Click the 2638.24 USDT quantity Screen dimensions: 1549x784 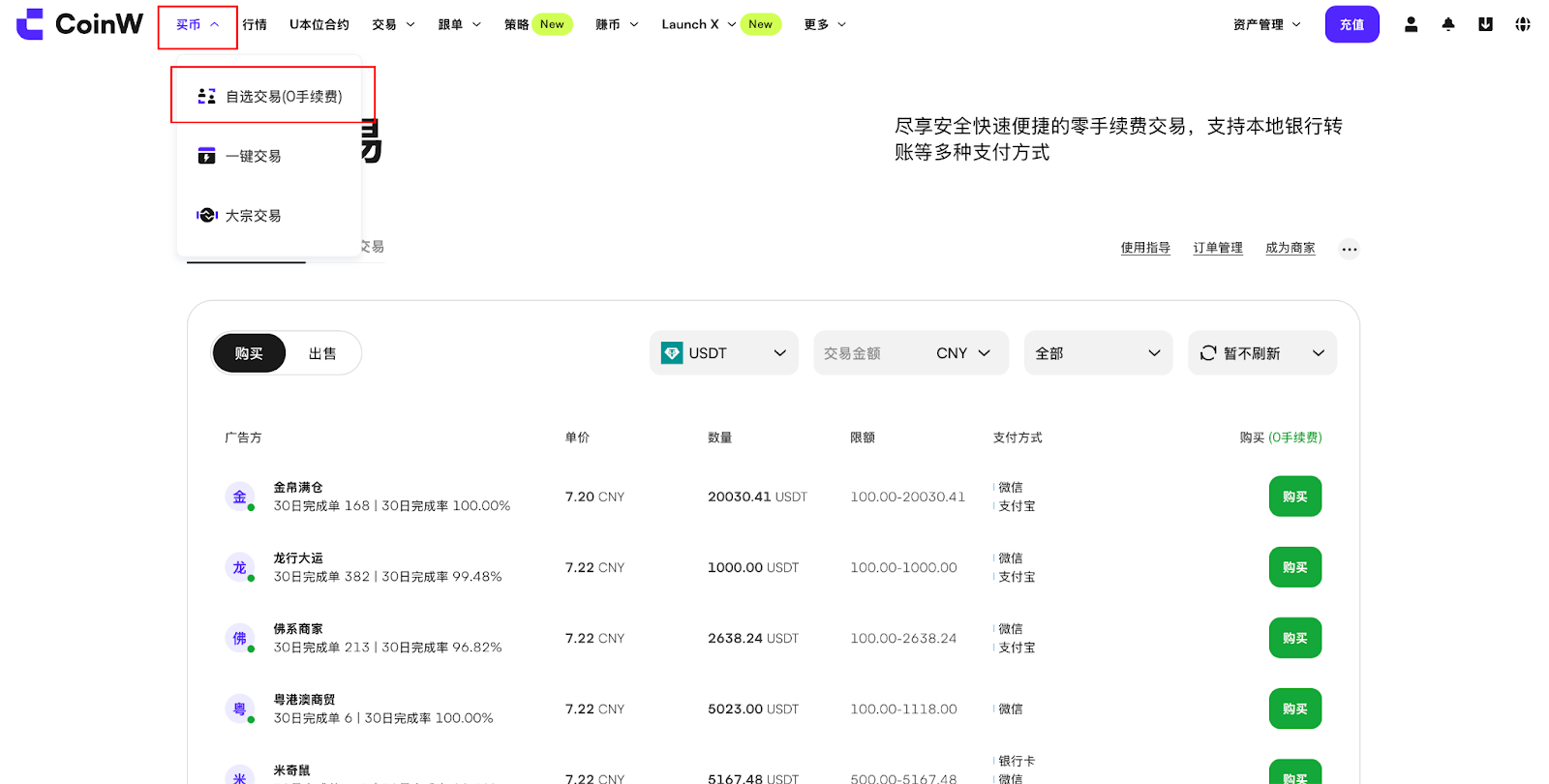(x=753, y=638)
